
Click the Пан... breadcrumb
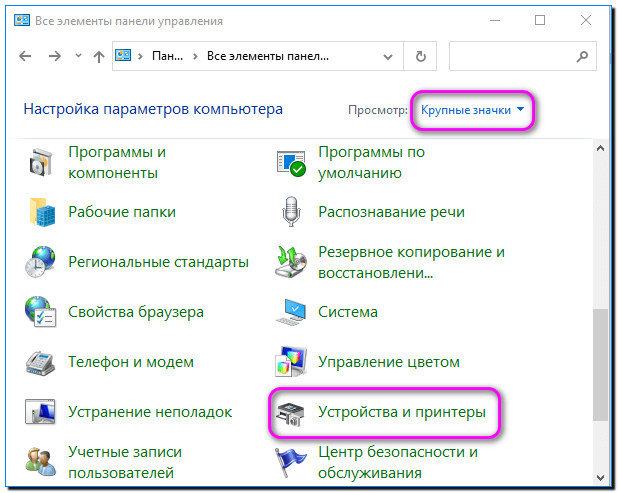click(x=168, y=56)
